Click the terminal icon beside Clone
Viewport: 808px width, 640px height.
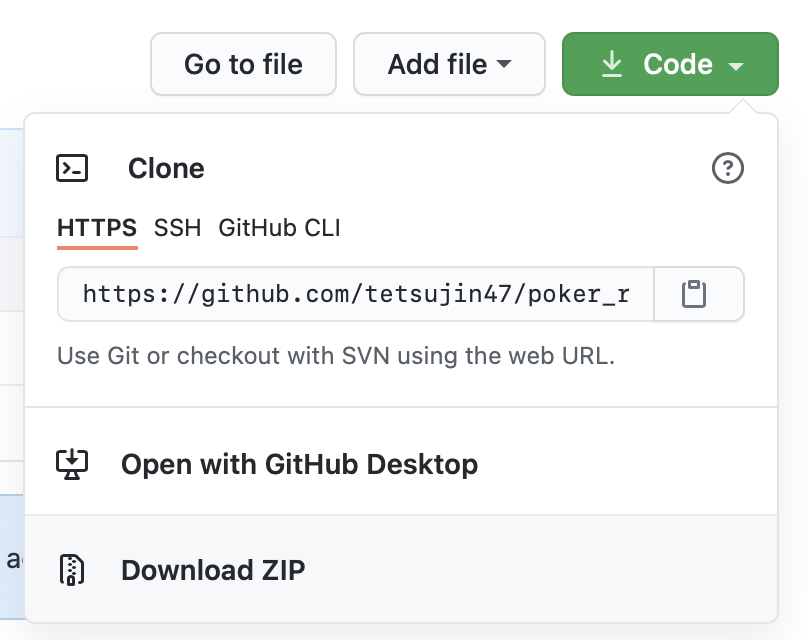click(72, 168)
